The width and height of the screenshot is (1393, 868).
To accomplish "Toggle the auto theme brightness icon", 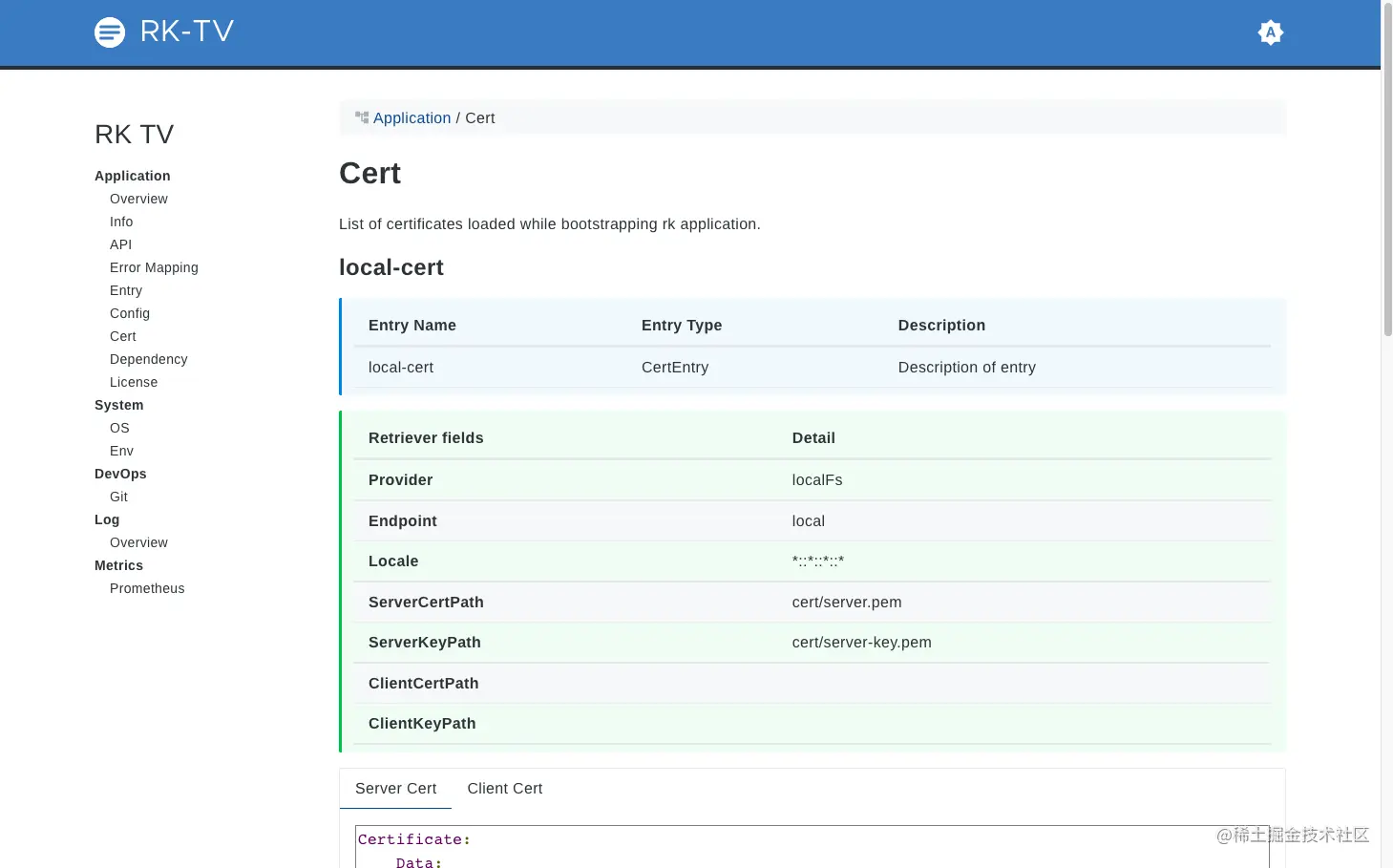I will (x=1270, y=32).
